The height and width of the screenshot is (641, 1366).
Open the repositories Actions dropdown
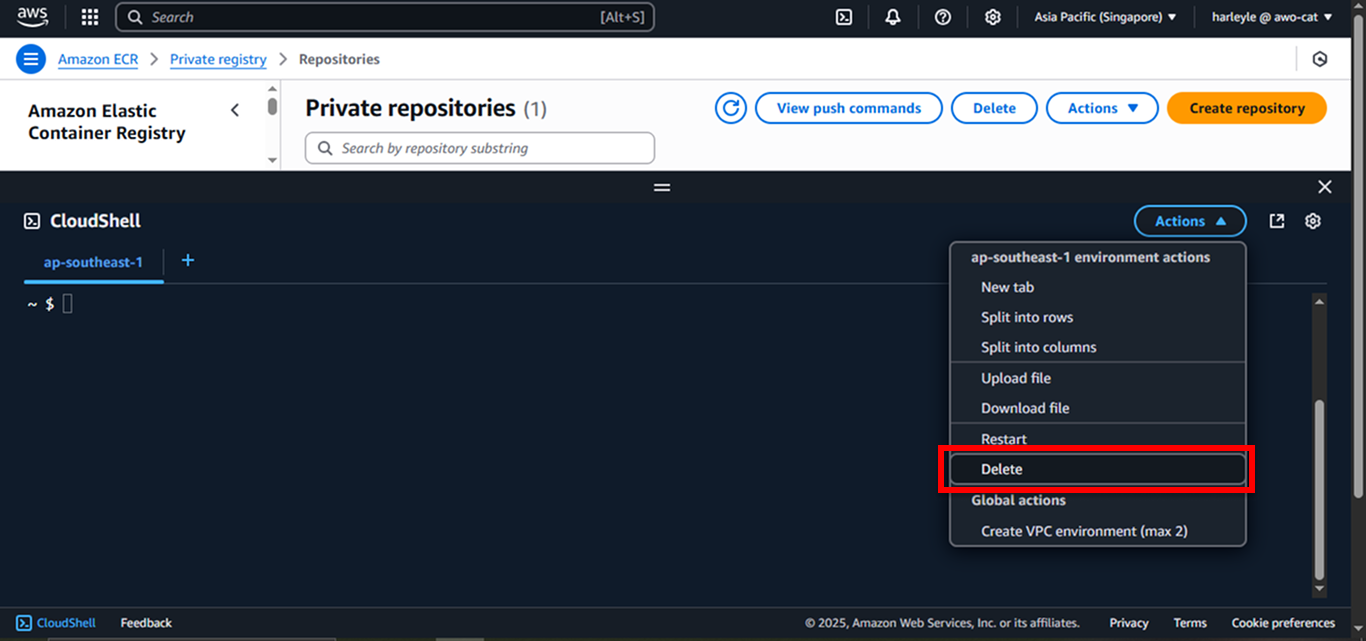pos(1102,108)
